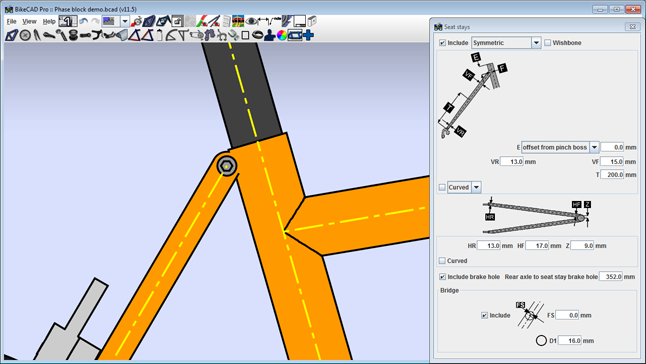Click the FS 0.0 mm field
This screenshot has width=646, height=364.
pos(567,315)
